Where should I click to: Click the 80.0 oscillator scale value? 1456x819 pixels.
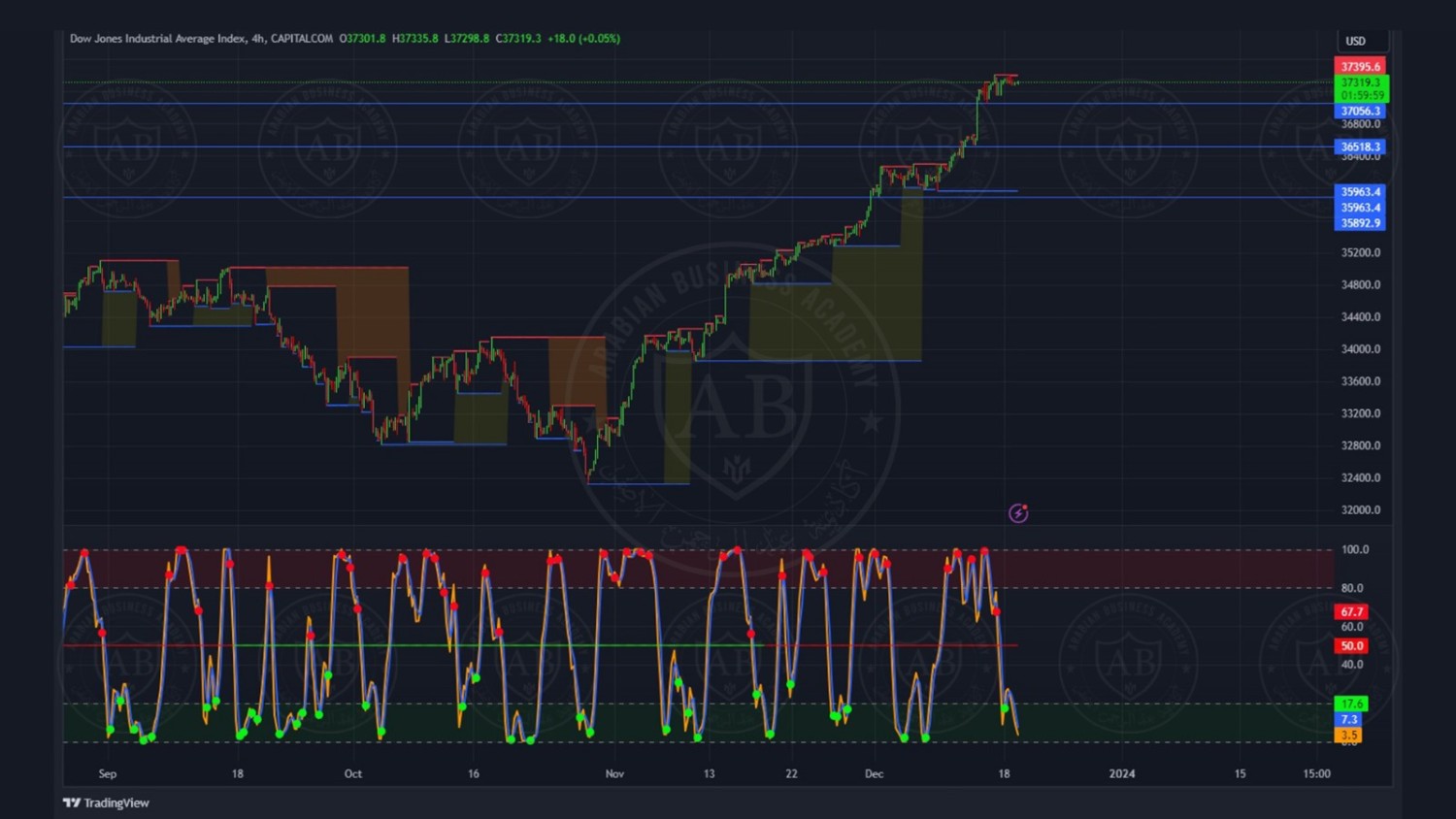point(1352,588)
